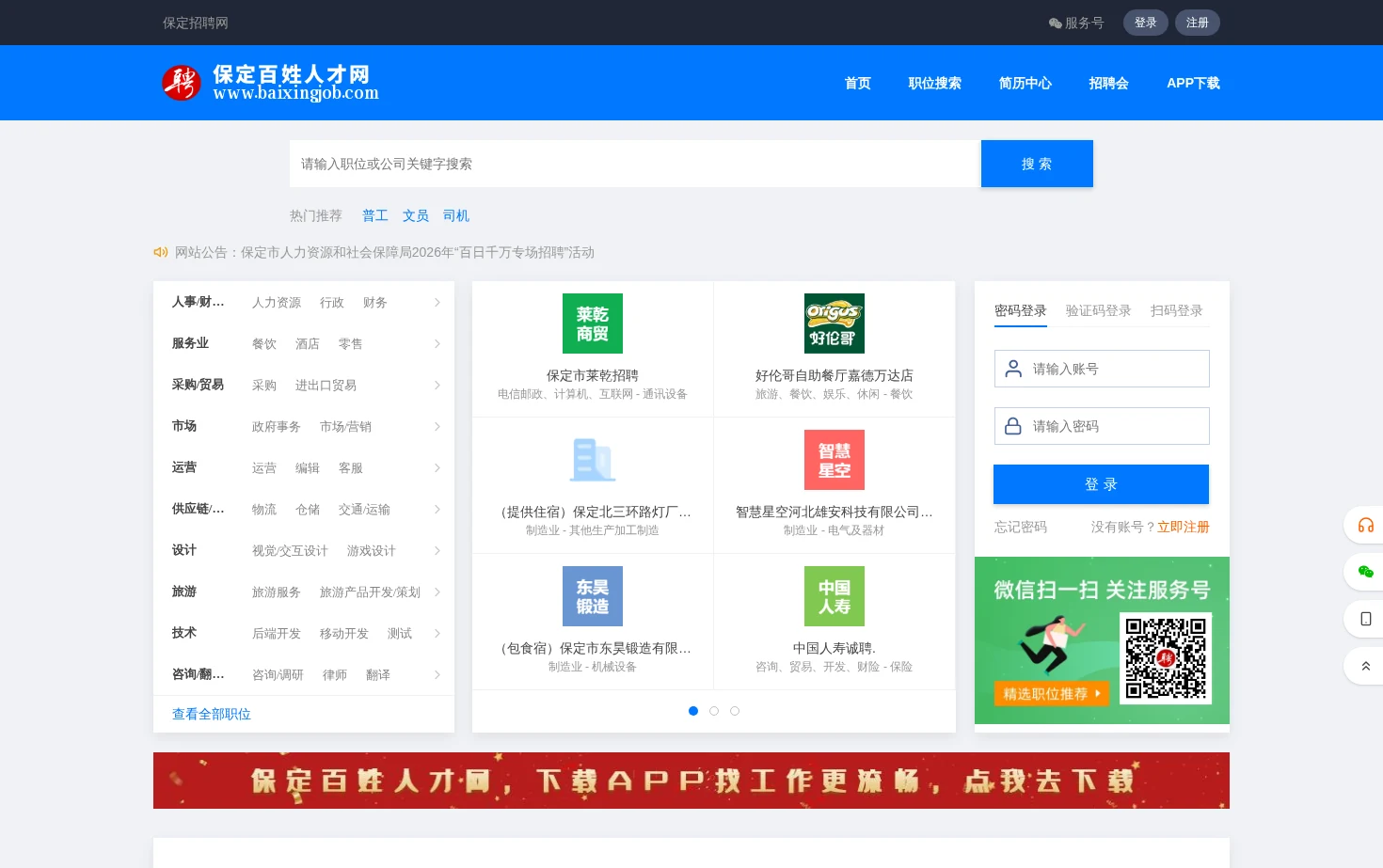
Task: Open 餐饮 subcategory link
Action: click(264, 343)
